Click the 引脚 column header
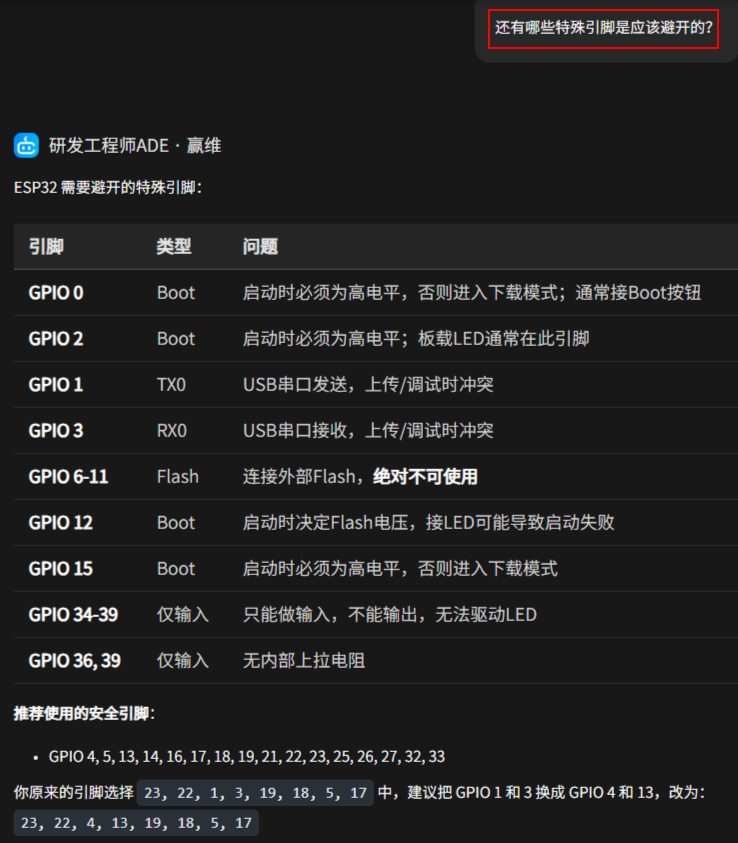The image size is (738, 843). [46, 247]
